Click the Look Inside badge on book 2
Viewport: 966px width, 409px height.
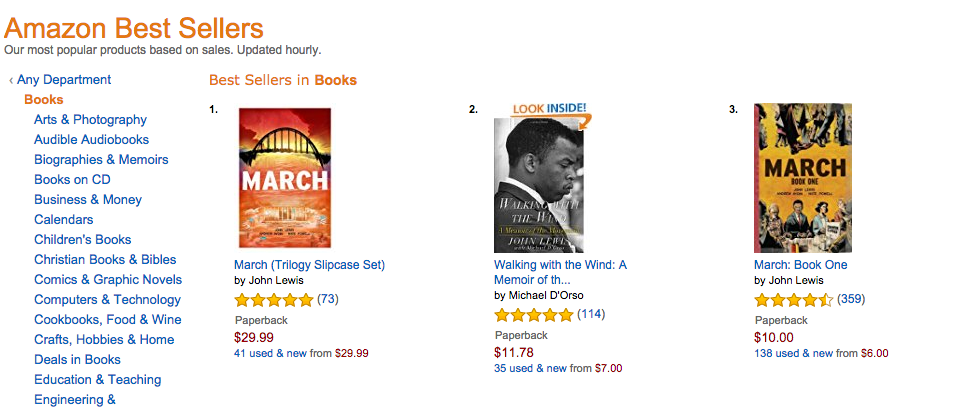[x=549, y=109]
